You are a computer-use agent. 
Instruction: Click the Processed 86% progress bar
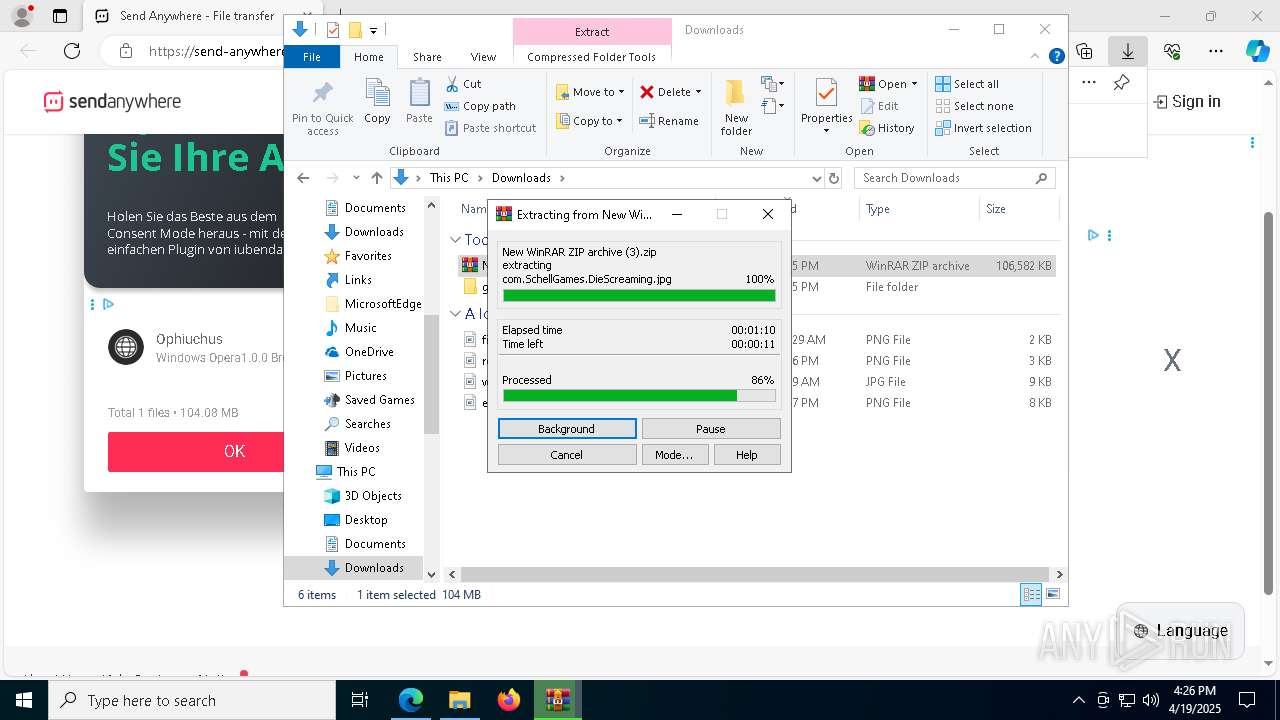tap(639, 396)
